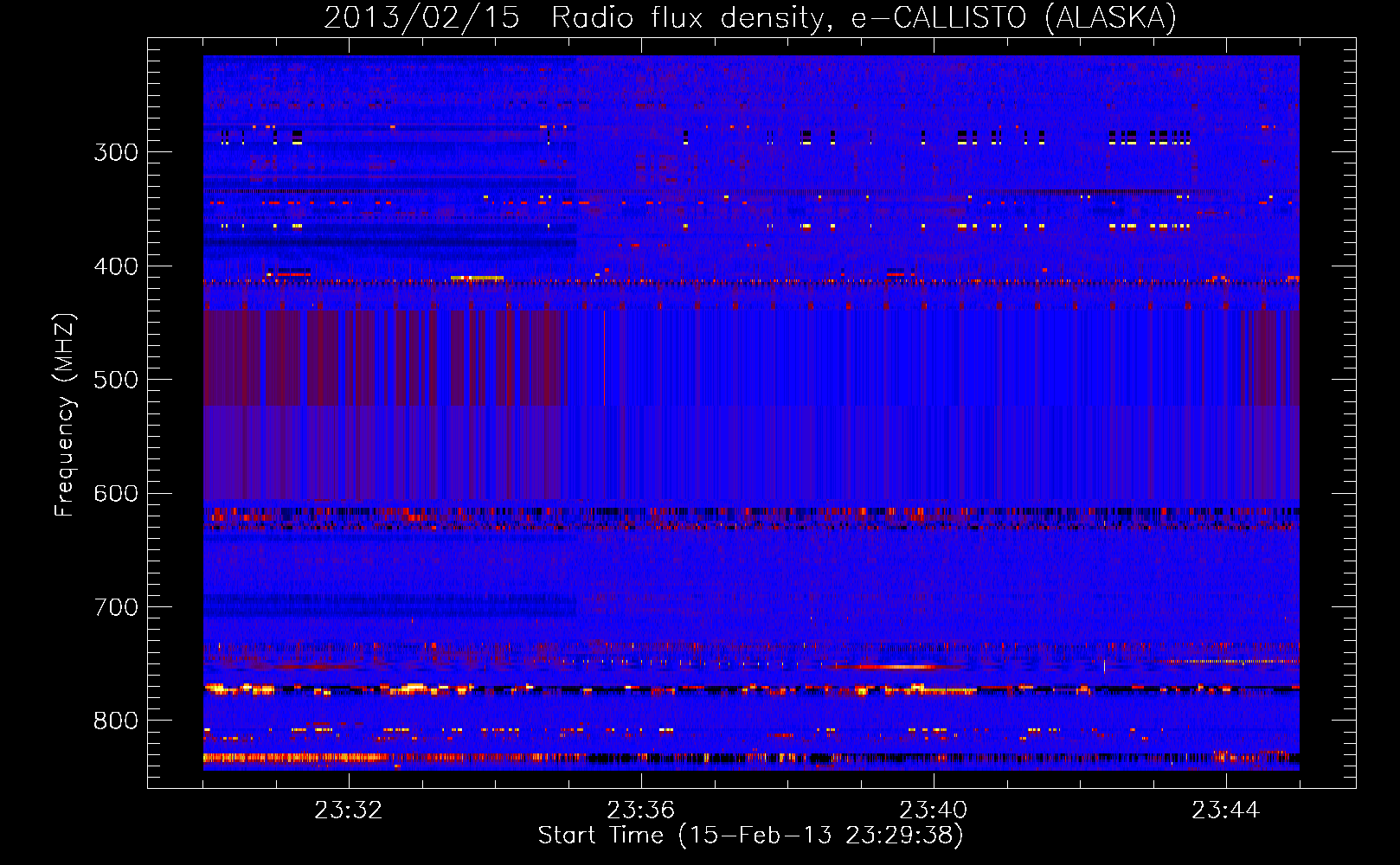Click the 'Frequency (MHZ)' y-axis label
Screen dimensions: 1400x865
coord(65,414)
